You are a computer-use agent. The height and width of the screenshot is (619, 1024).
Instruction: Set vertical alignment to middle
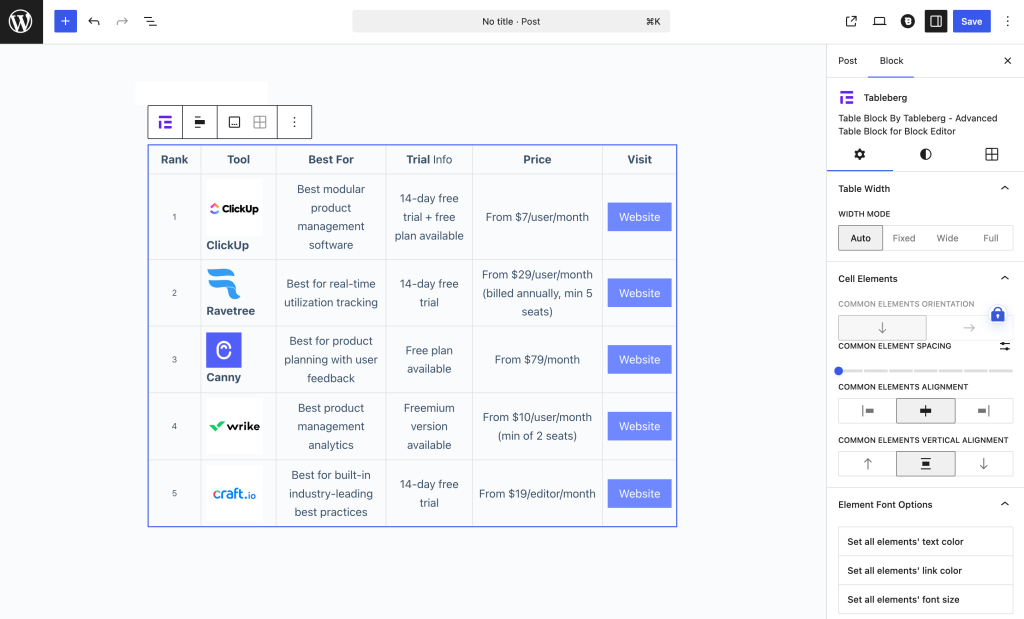tap(925, 464)
